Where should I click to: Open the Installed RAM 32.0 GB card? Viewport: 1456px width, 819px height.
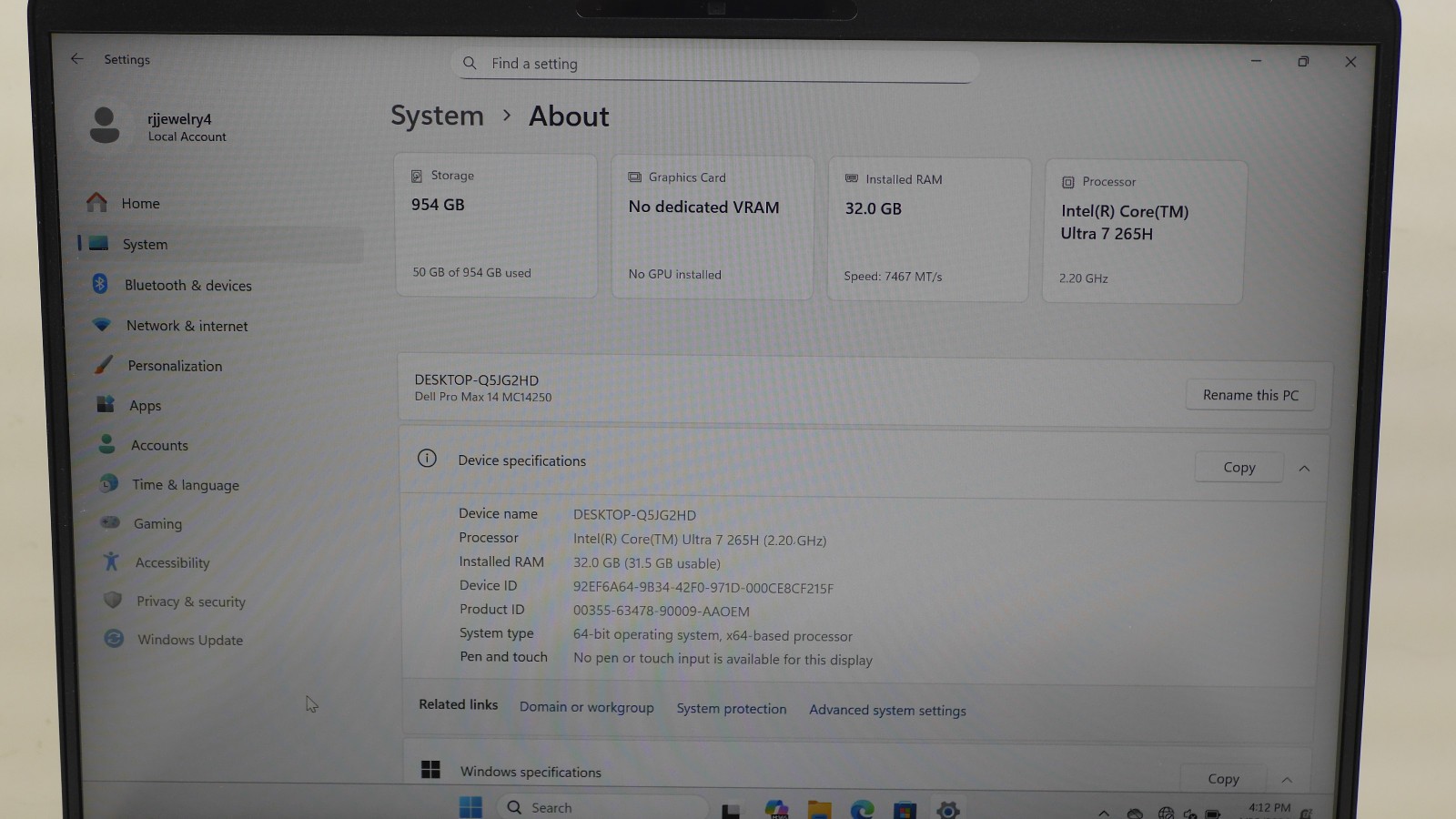928,229
